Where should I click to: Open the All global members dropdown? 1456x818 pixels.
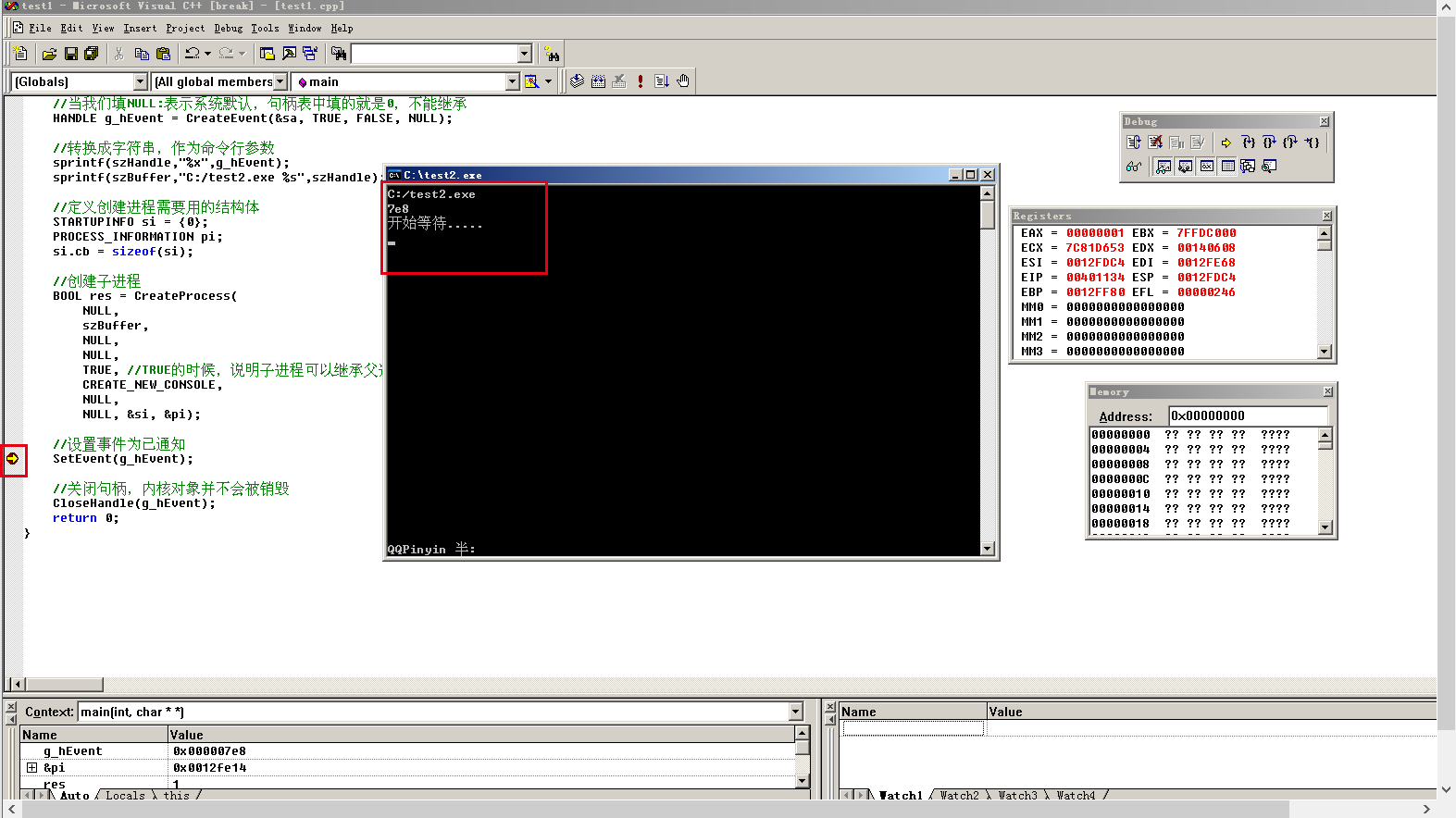tap(280, 81)
